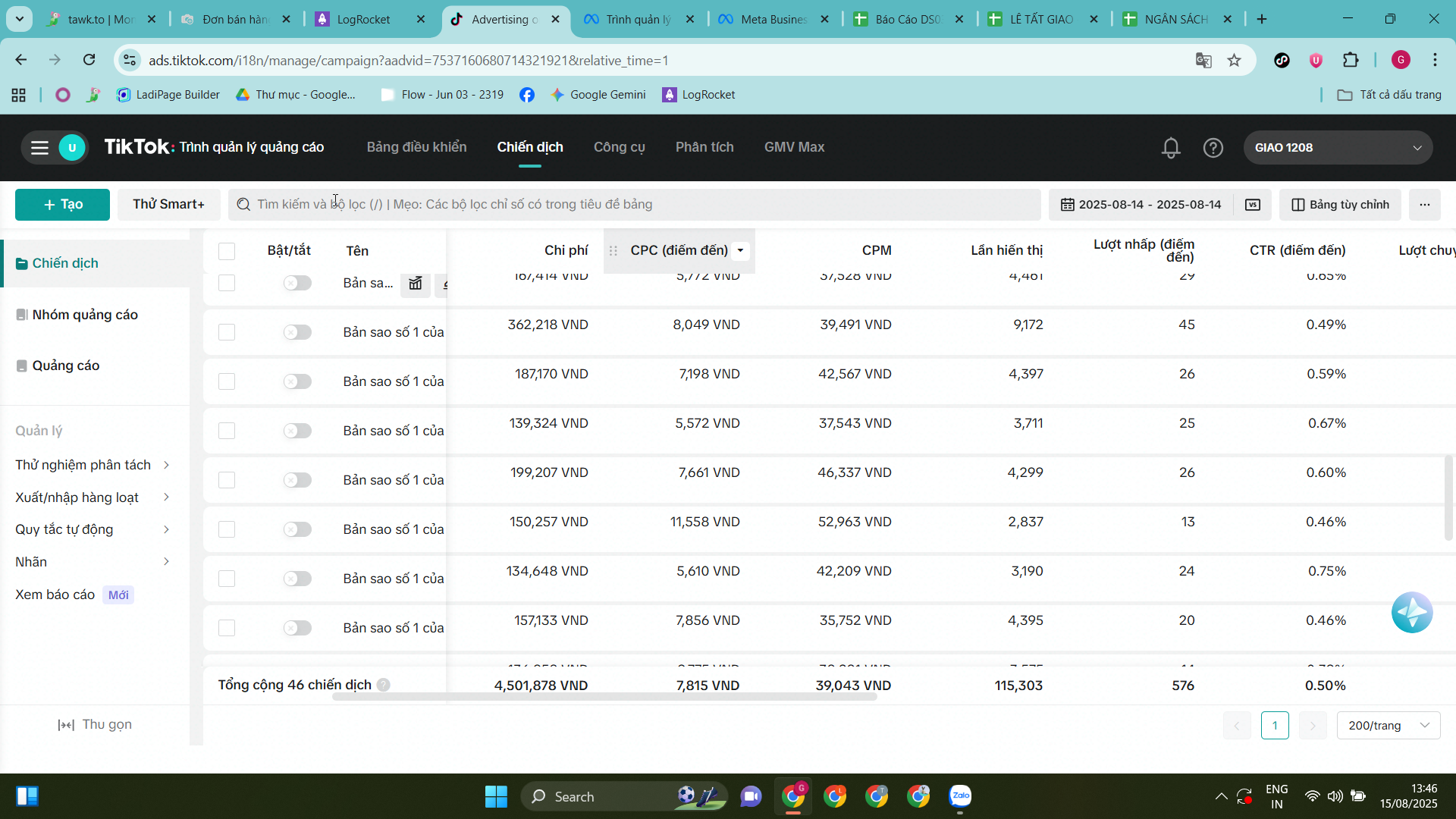Open Xem báo cáo link

(x=55, y=595)
